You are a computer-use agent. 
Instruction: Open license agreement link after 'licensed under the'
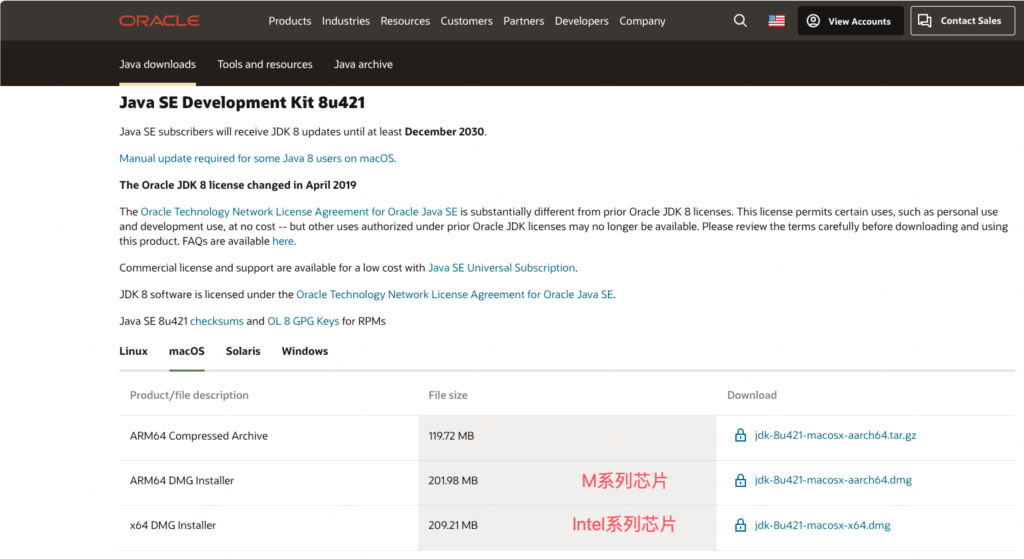pyautogui.click(x=455, y=295)
